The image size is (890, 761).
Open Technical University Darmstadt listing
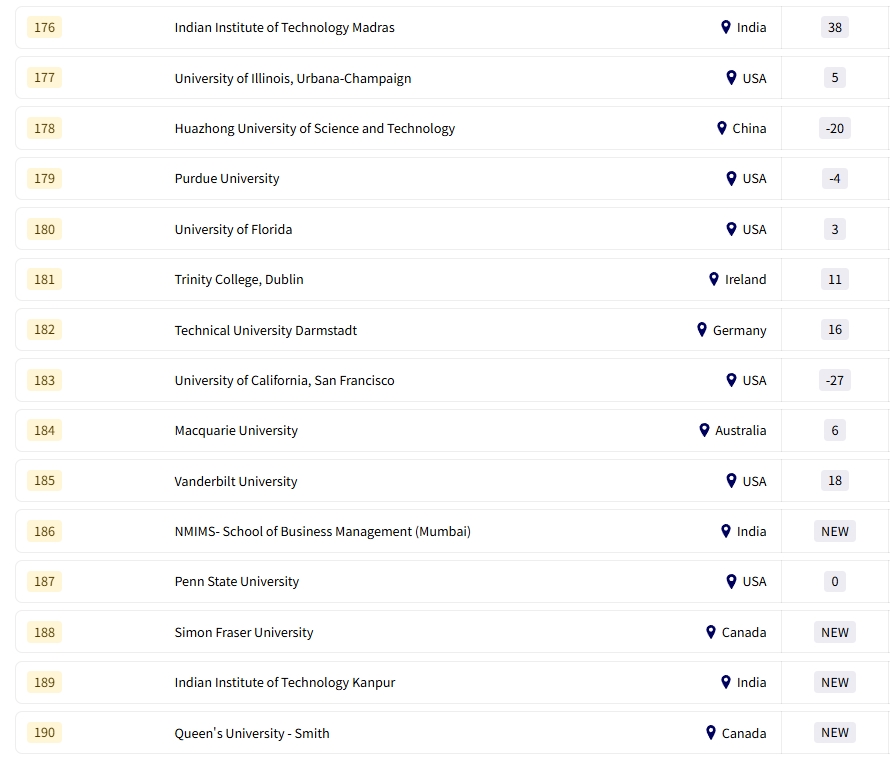pyautogui.click(x=266, y=330)
